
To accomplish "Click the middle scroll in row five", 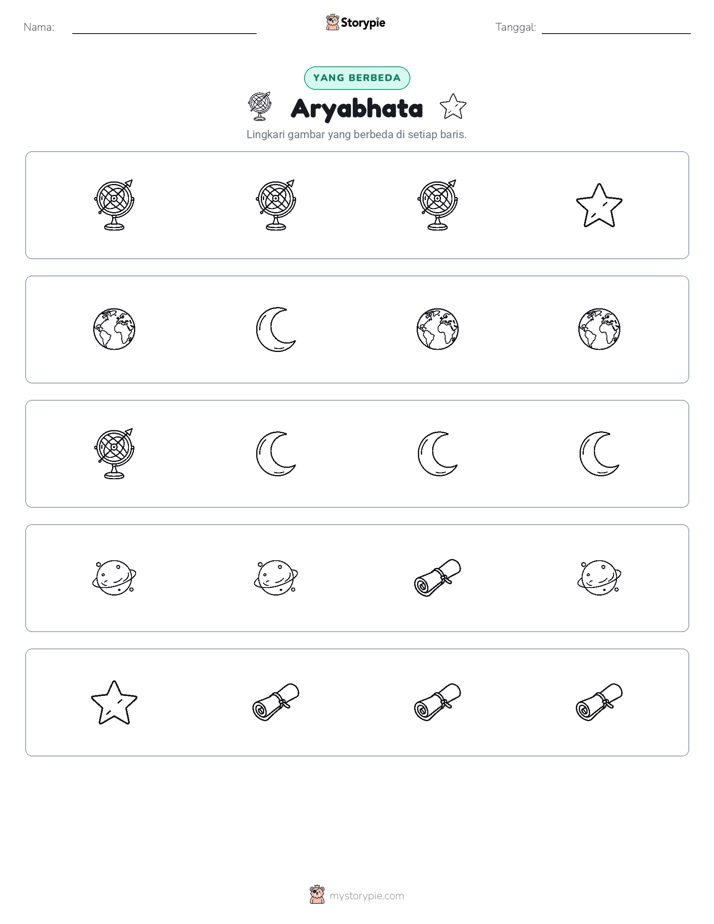I will coord(437,702).
